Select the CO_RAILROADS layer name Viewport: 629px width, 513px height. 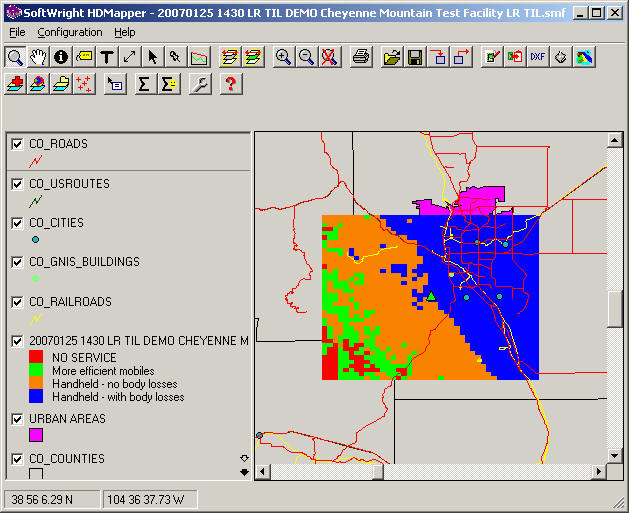point(71,302)
